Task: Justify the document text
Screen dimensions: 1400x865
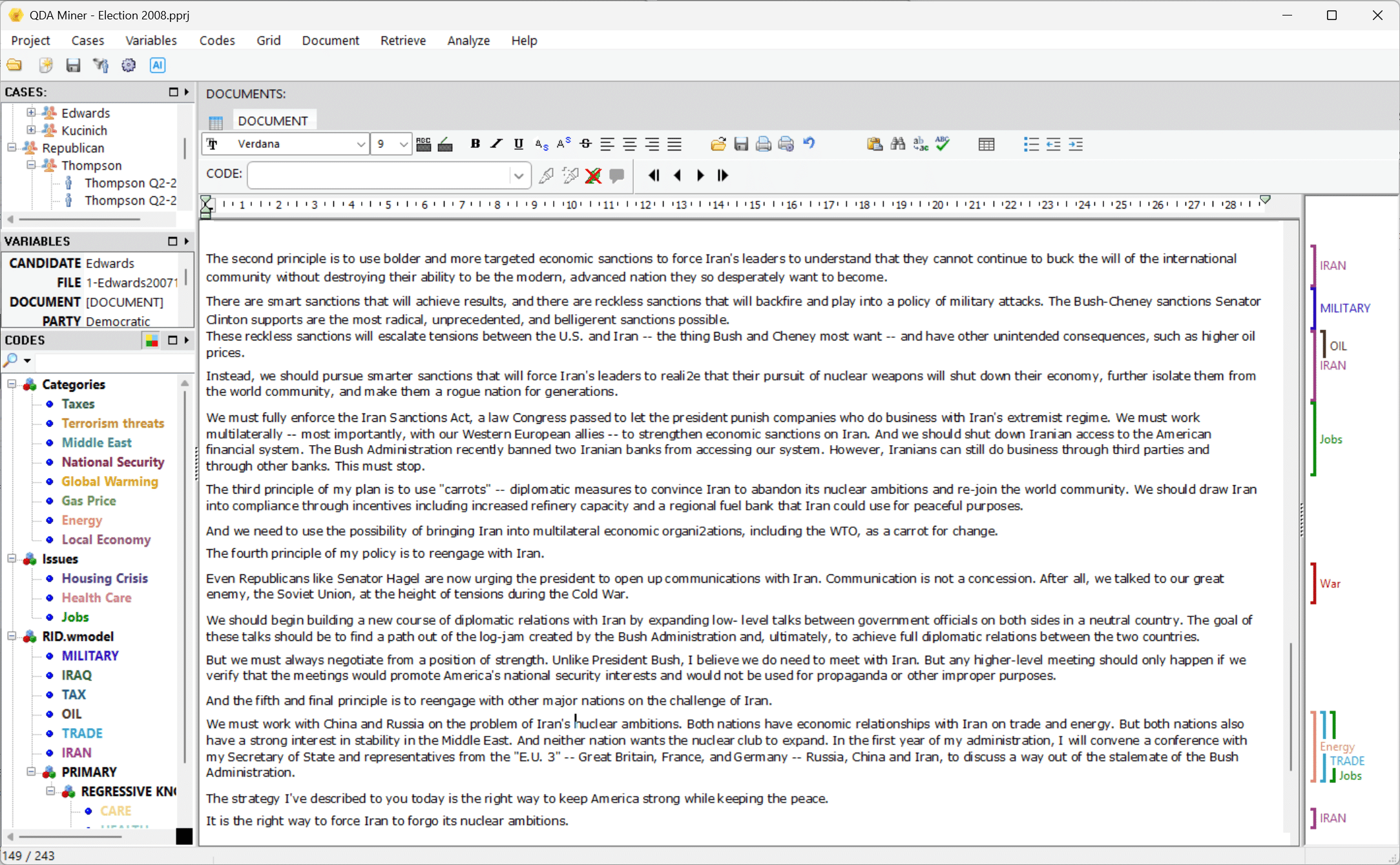Action: (x=674, y=144)
